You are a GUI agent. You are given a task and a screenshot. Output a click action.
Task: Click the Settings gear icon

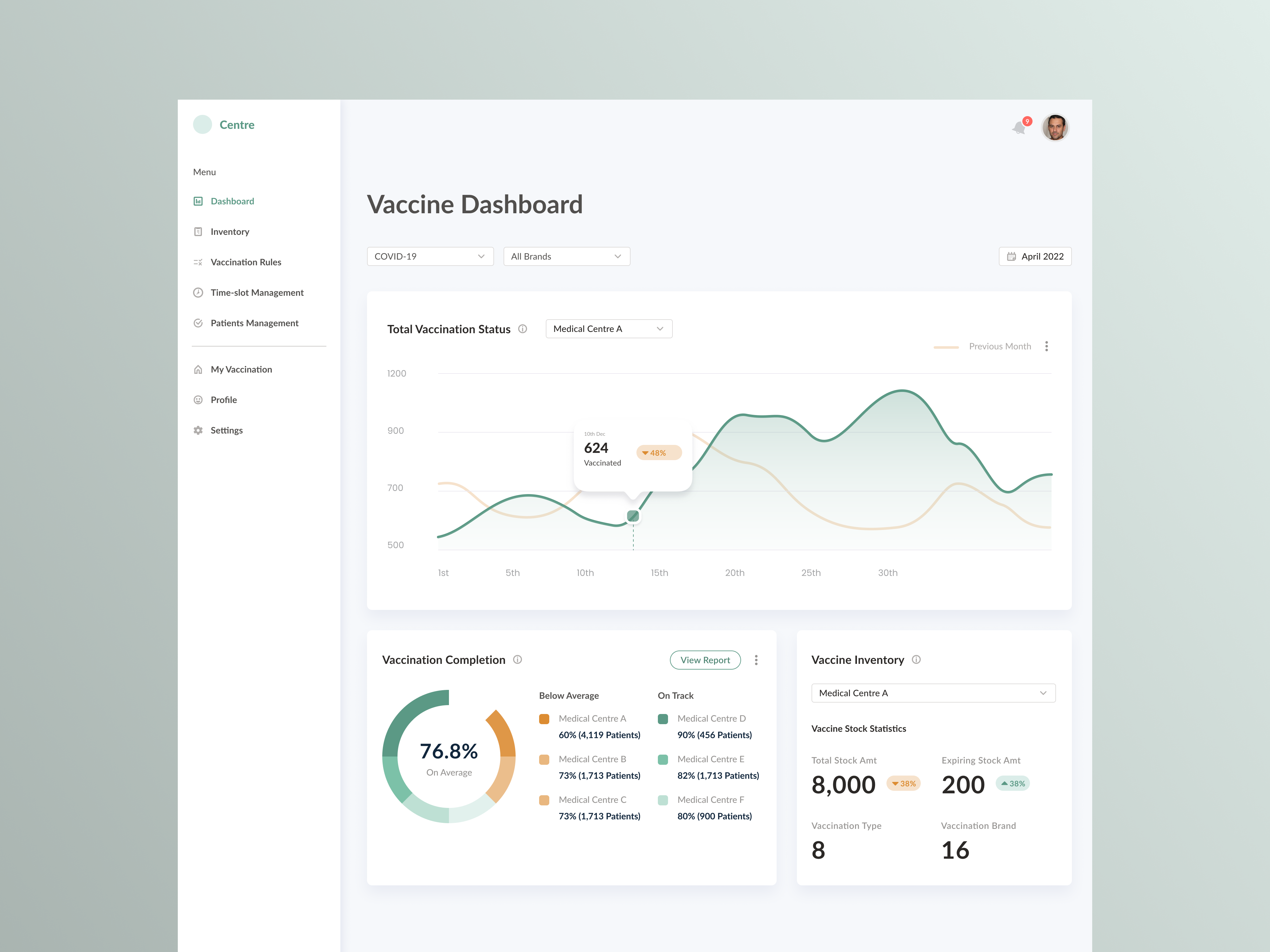tap(198, 430)
